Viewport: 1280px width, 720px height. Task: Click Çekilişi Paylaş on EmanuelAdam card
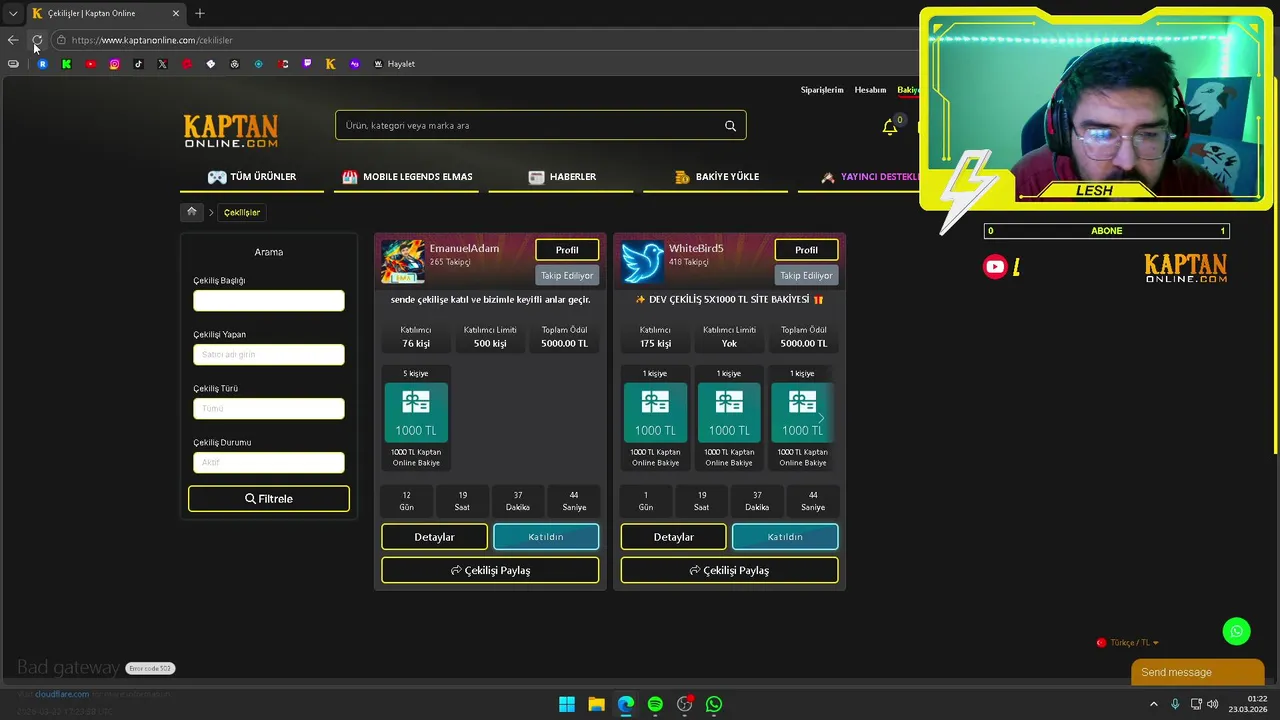(490, 570)
